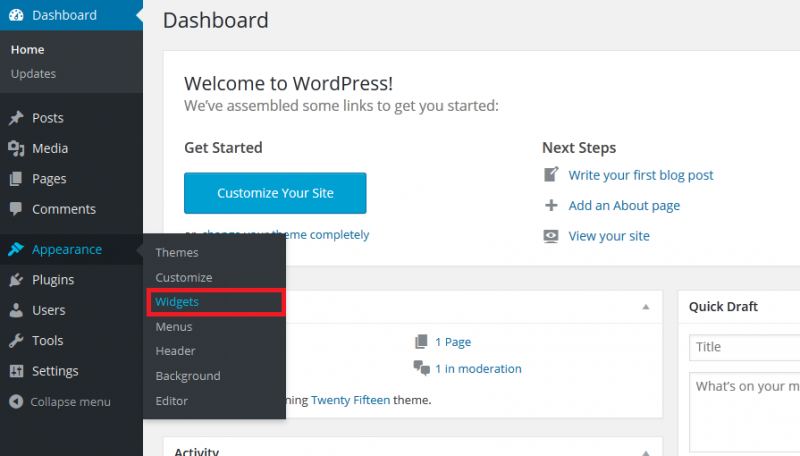The height and width of the screenshot is (456, 800).
Task: Click the plus icon beside Add an About page
Action: click(x=551, y=205)
